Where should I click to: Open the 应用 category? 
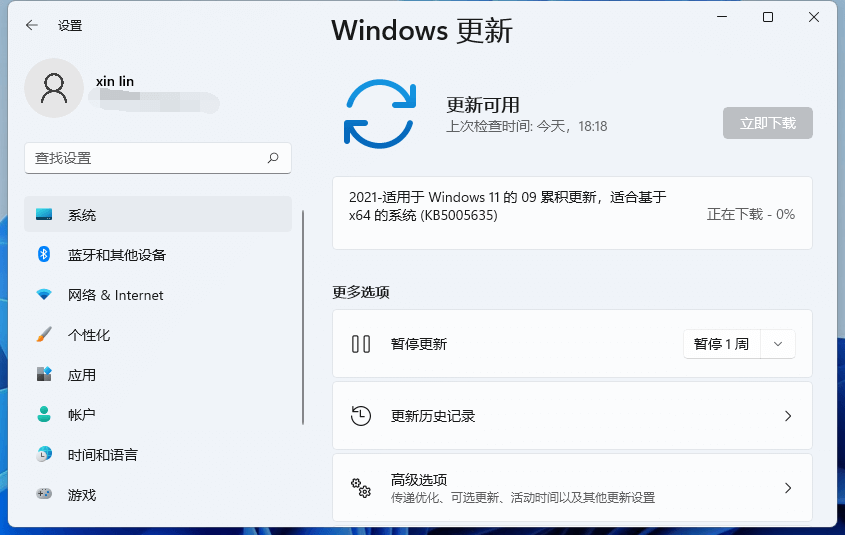tap(158, 374)
